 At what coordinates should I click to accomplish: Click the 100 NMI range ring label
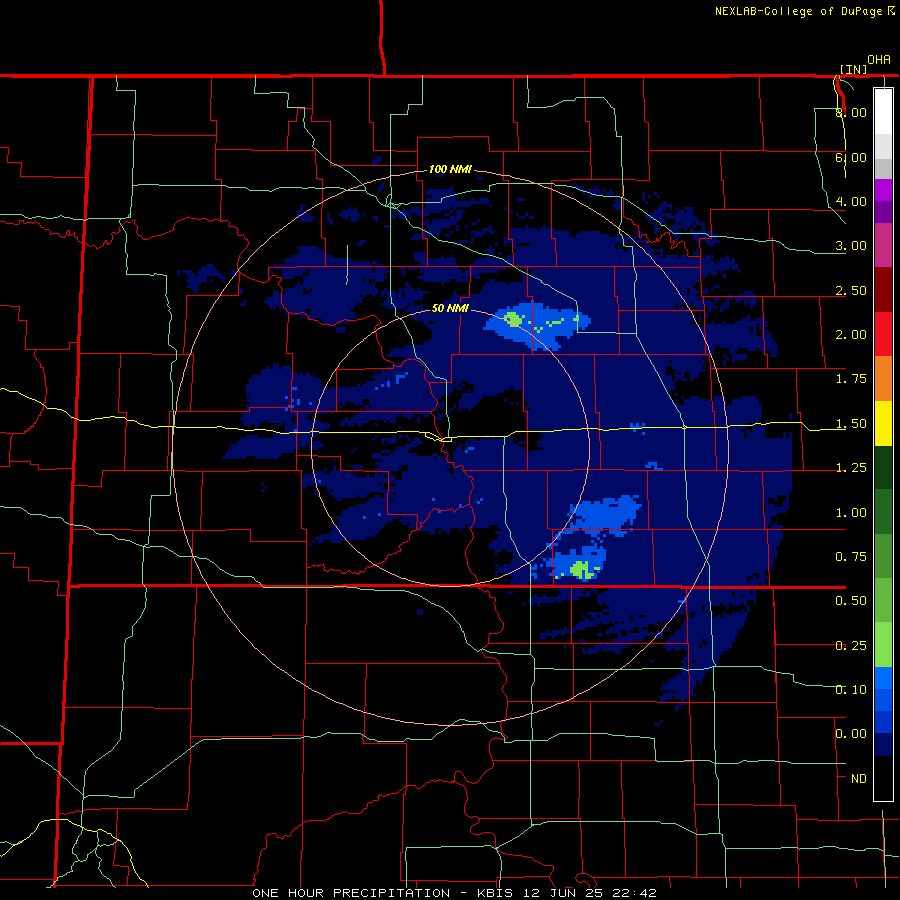pos(451,169)
